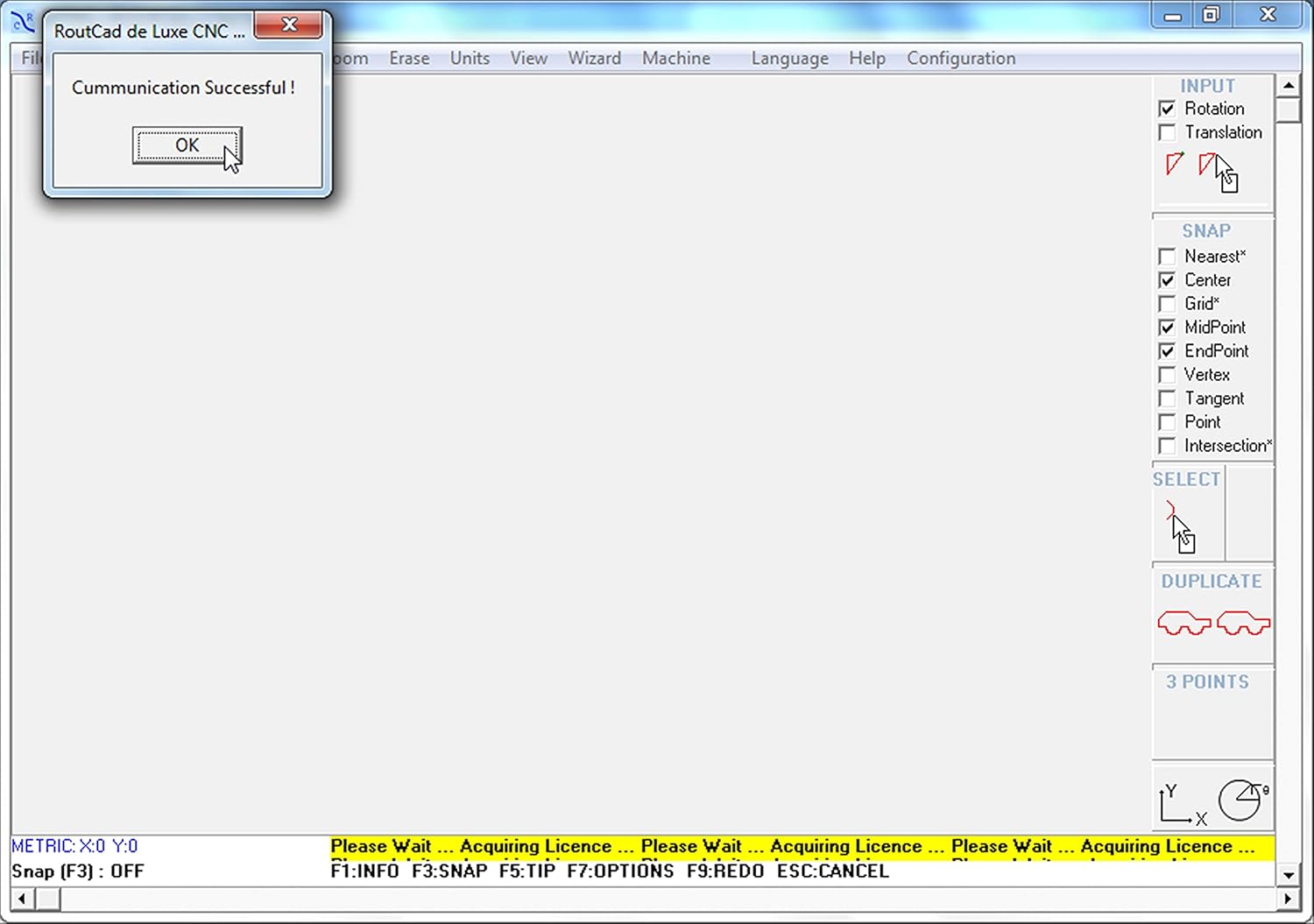Screen dimensions: 1314x924
Task: Click OK in the Communication Successful dialog
Action: pyautogui.click(x=187, y=145)
